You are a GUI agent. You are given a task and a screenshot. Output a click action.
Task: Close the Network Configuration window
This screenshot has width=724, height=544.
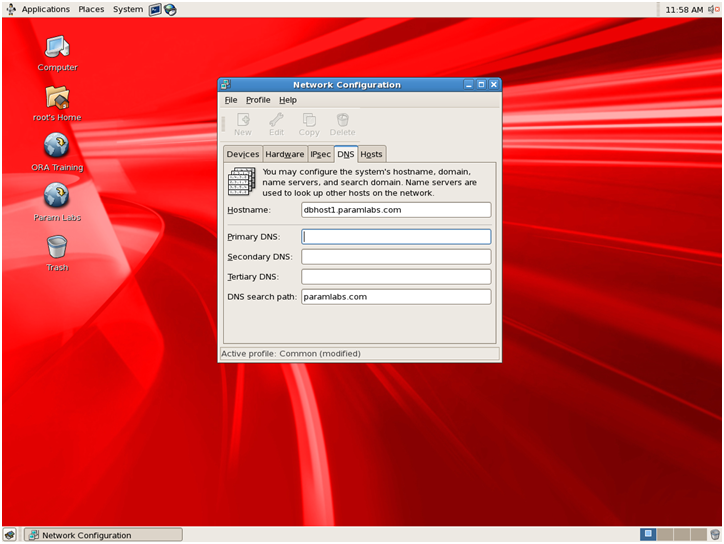494,85
